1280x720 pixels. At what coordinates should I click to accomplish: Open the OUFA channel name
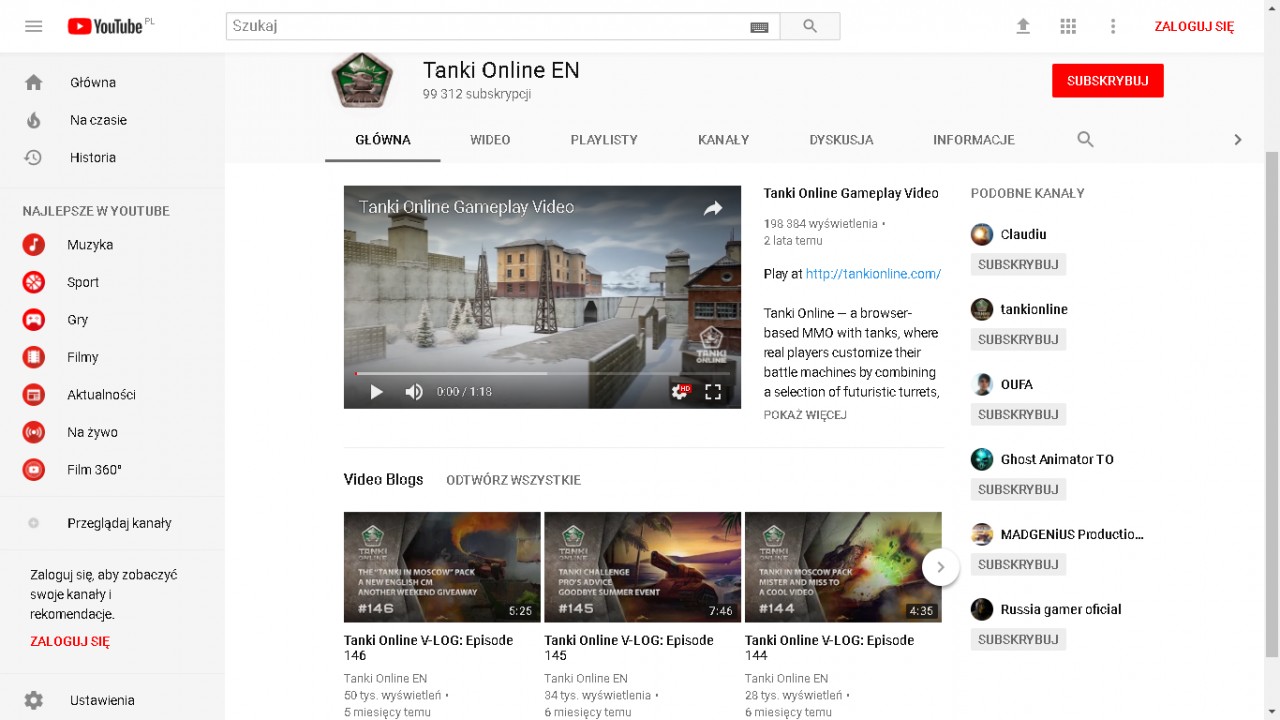click(x=1017, y=384)
